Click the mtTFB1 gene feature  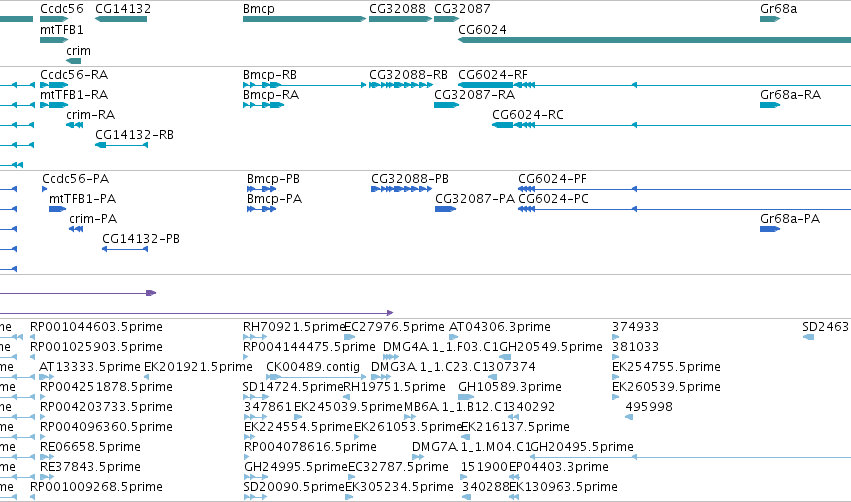54,40
